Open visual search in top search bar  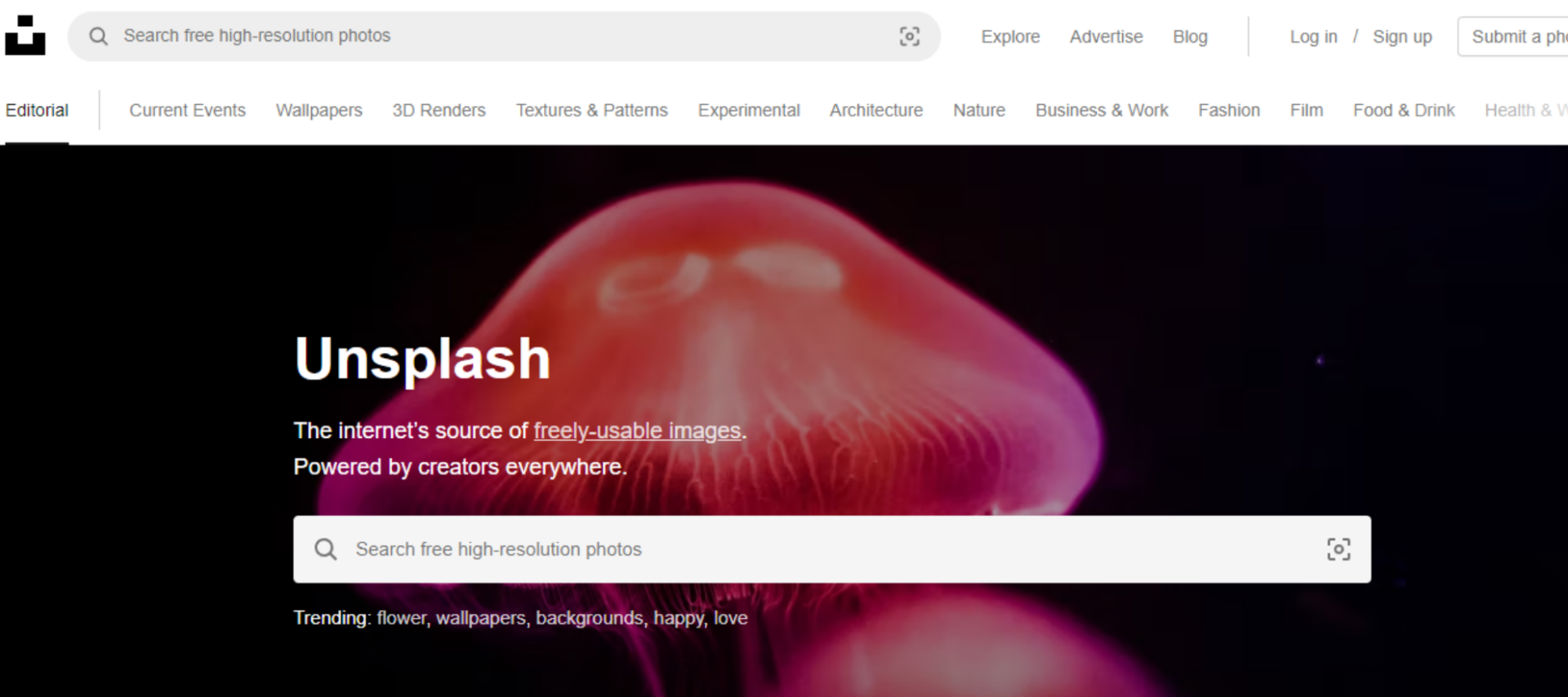point(910,36)
